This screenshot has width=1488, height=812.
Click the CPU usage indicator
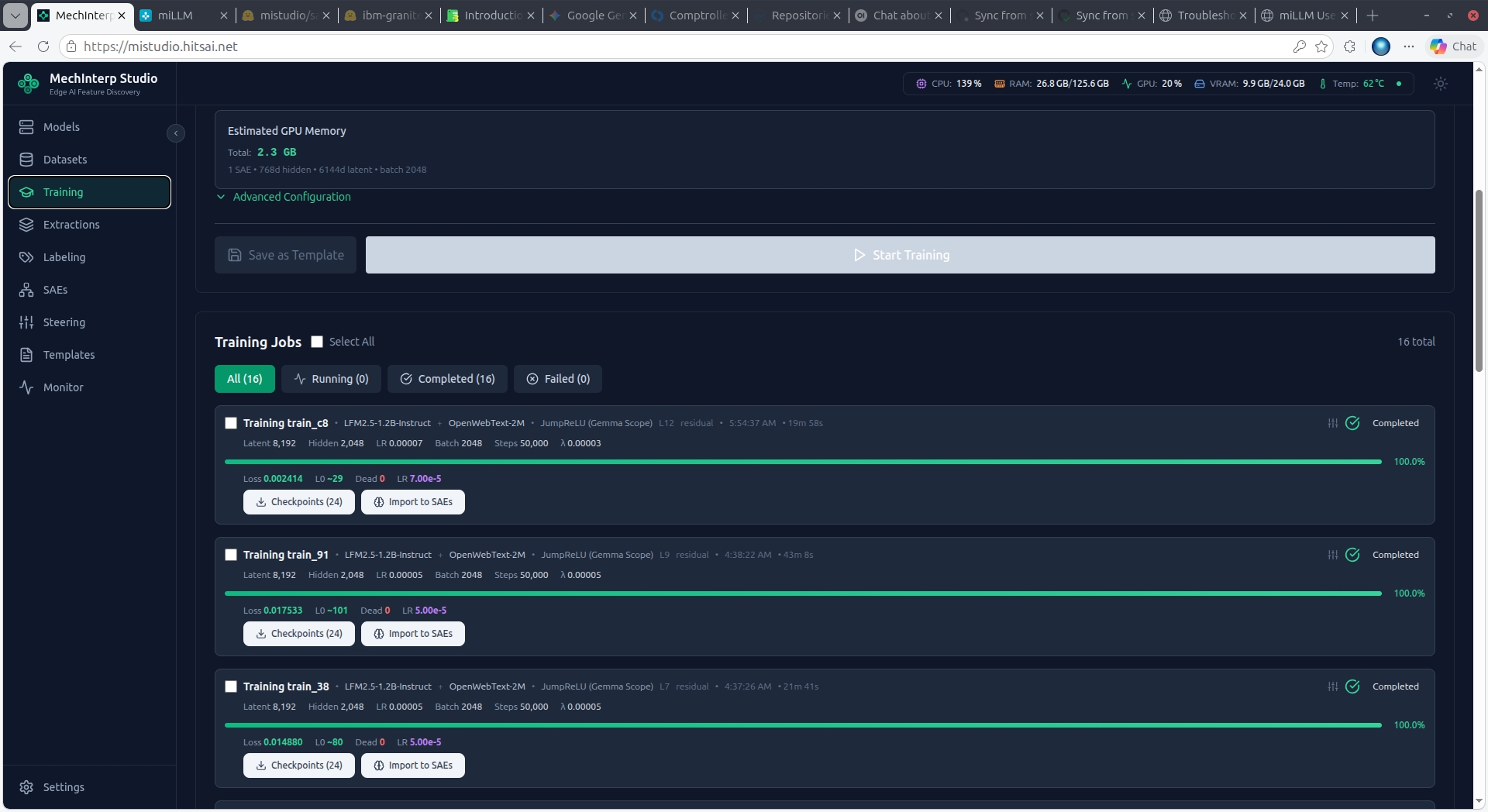tap(949, 84)
